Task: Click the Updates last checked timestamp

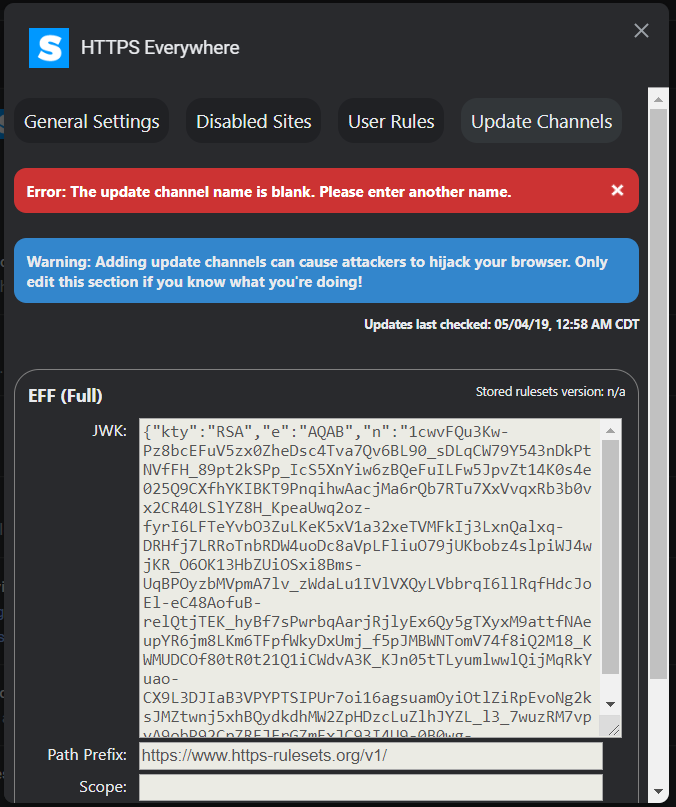Action: [502, 324]
